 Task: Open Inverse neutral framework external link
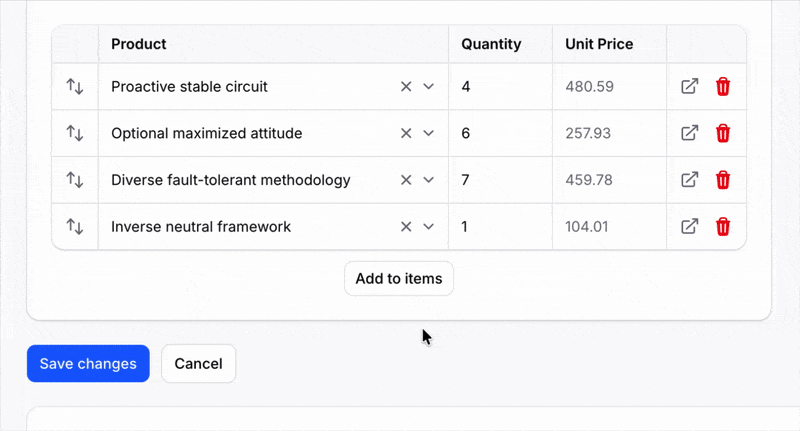tap(689, 227)
